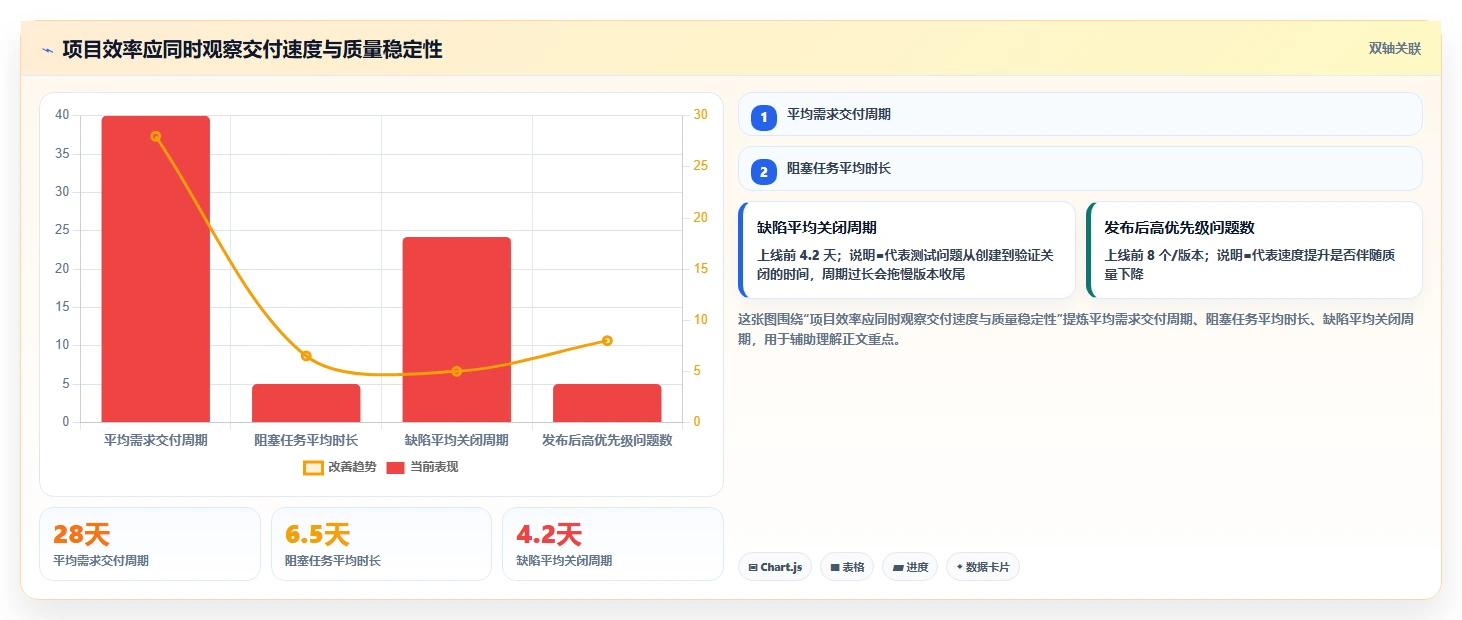Click the red 当前表现 legend swatch

click(395, 468)
